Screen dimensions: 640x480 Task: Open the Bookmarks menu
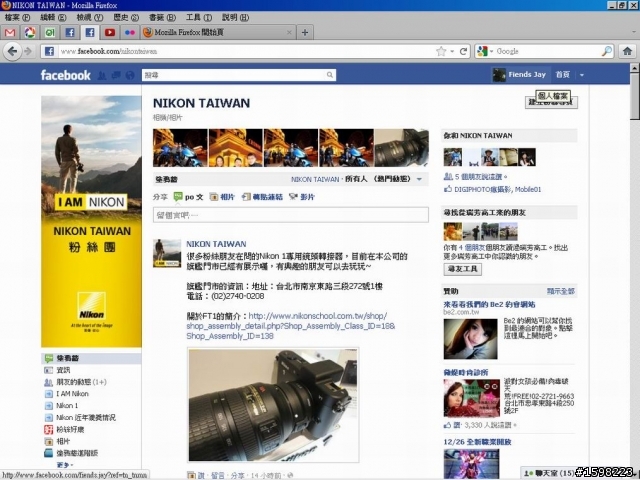click(162, 18)
